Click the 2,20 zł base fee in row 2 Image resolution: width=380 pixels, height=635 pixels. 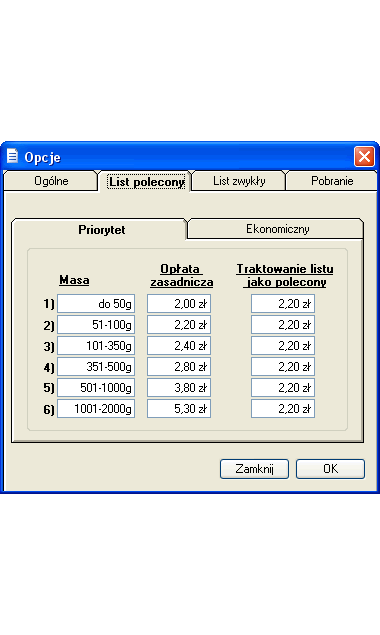pyautogui.click(x=179, y=325)
